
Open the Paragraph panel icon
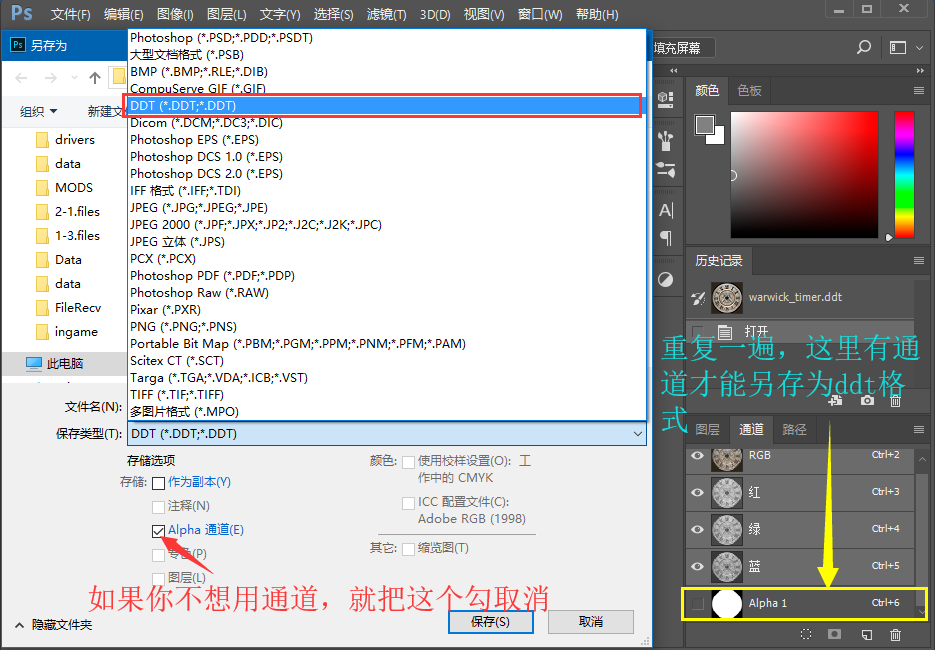click(x=666, y=238)
